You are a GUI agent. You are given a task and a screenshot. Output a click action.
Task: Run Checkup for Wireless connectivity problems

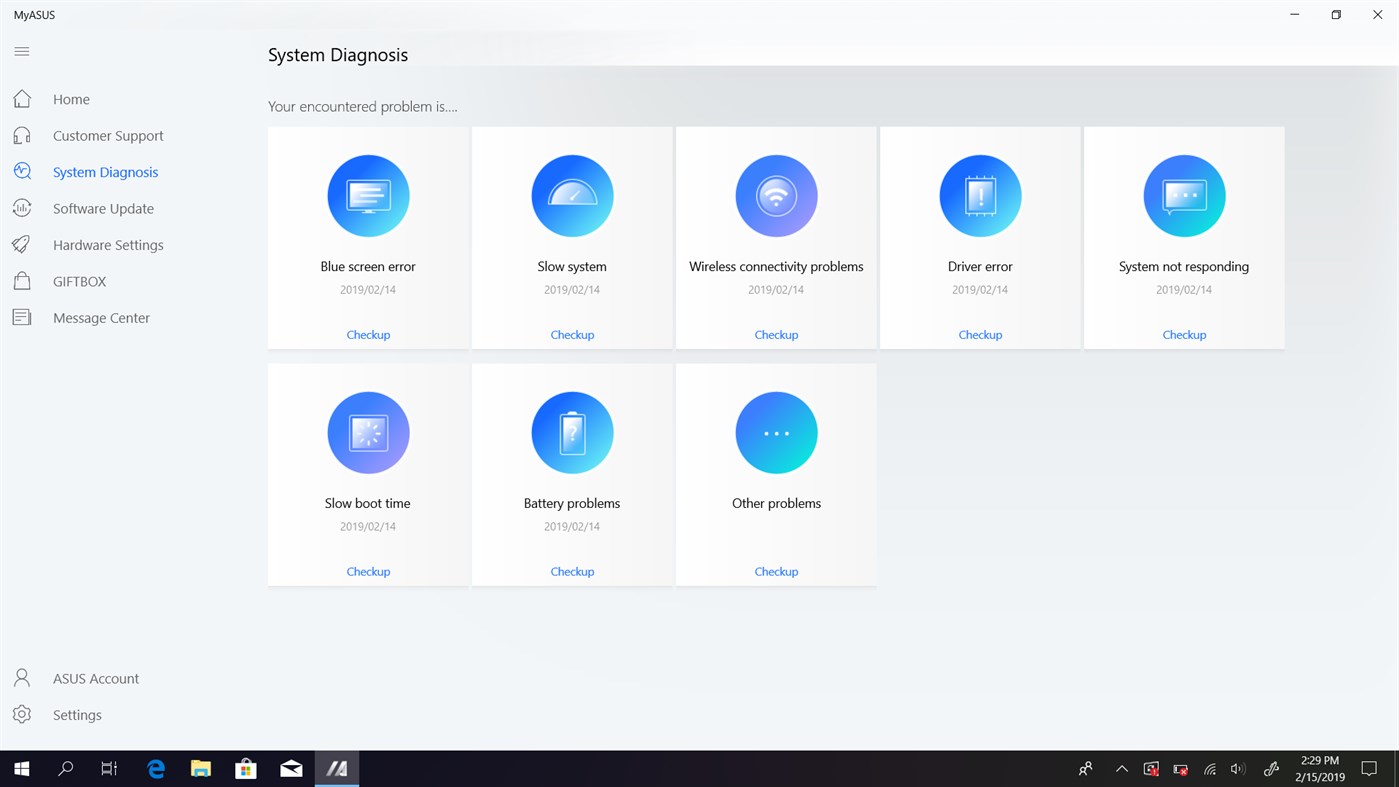pos(776,335)
